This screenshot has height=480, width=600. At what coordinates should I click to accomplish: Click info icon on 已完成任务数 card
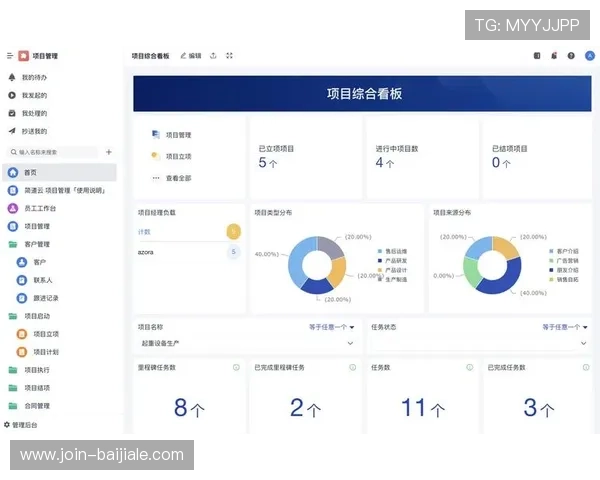click(x=586, y=367)
